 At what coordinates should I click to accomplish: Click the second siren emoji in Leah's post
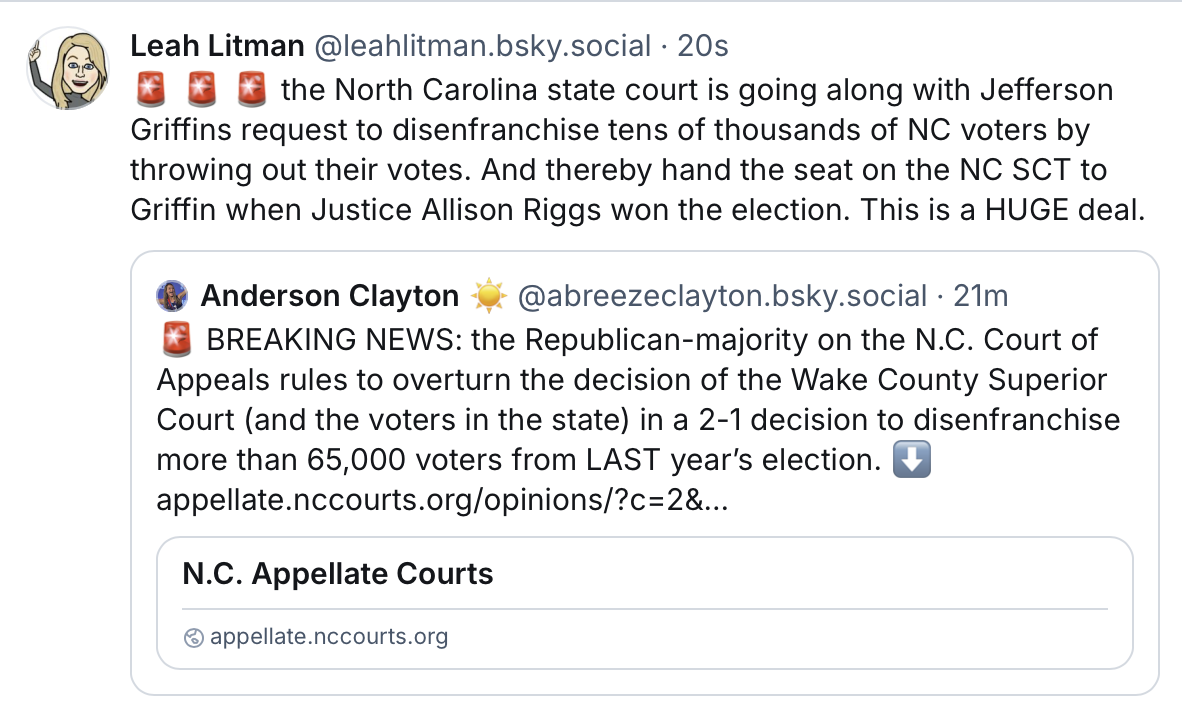(201, 91)
